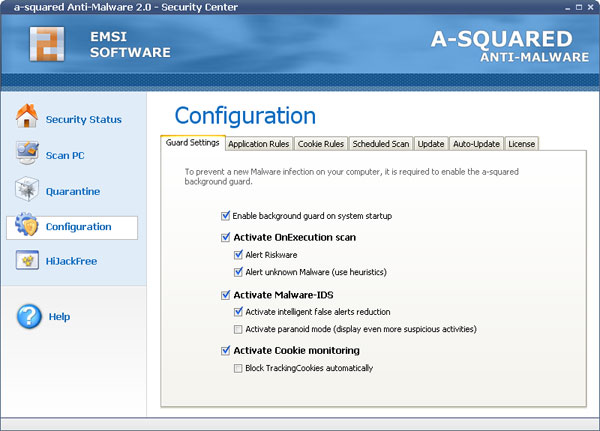Toggle intelligent false alerts reduction checkbox

click(x=238, y=312)
